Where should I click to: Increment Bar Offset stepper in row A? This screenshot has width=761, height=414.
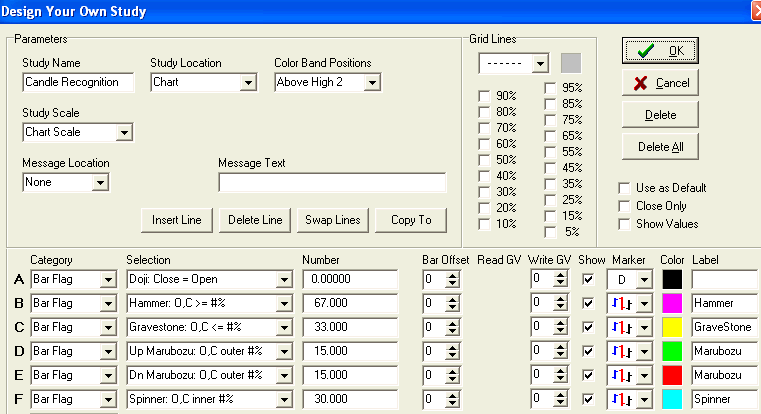[x=452, y=275]
